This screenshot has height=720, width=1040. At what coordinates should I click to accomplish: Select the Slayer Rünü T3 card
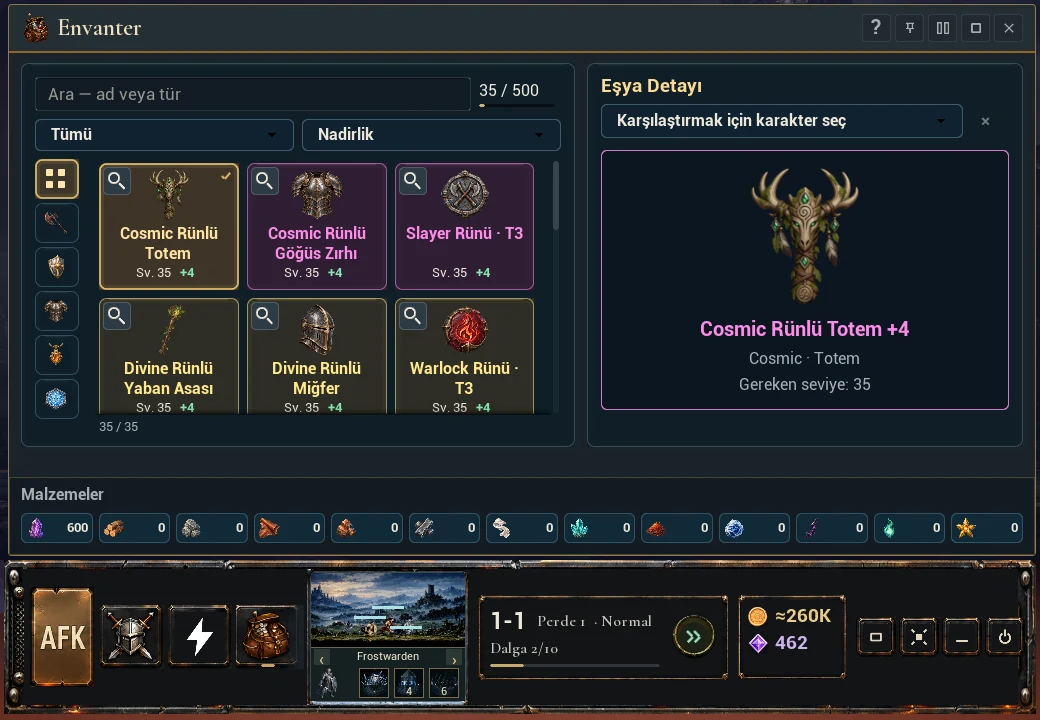click(464, 227)
